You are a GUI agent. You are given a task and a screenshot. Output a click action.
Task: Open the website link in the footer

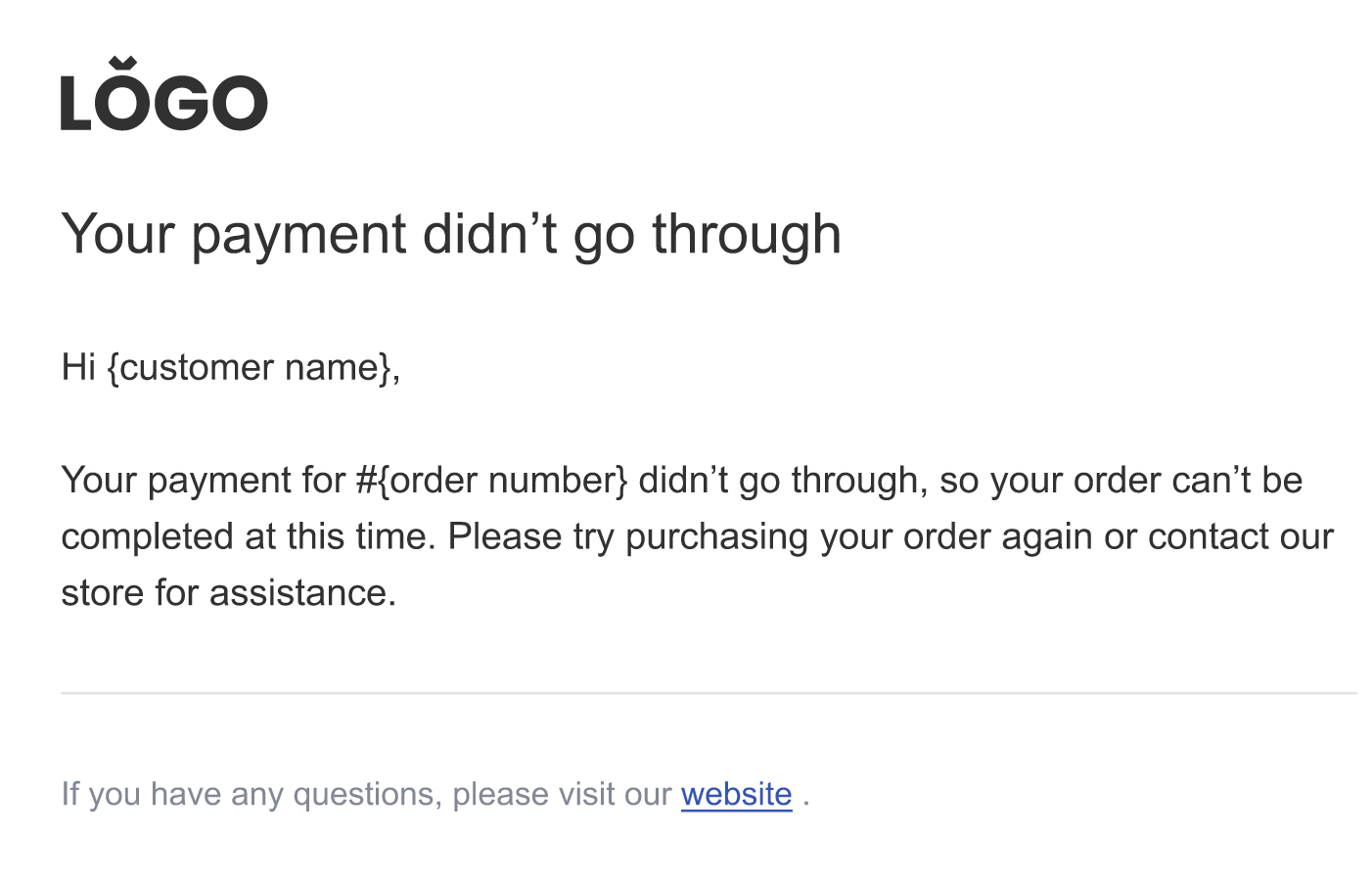(x=736, y=794)
